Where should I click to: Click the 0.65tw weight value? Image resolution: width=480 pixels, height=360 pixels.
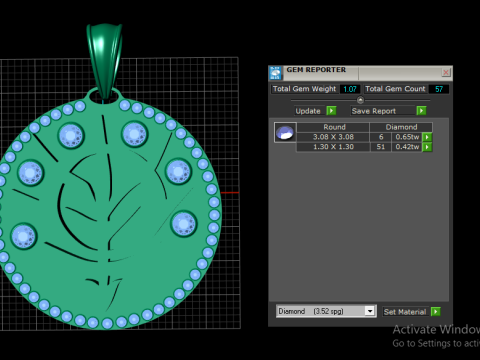click(407, 137)
